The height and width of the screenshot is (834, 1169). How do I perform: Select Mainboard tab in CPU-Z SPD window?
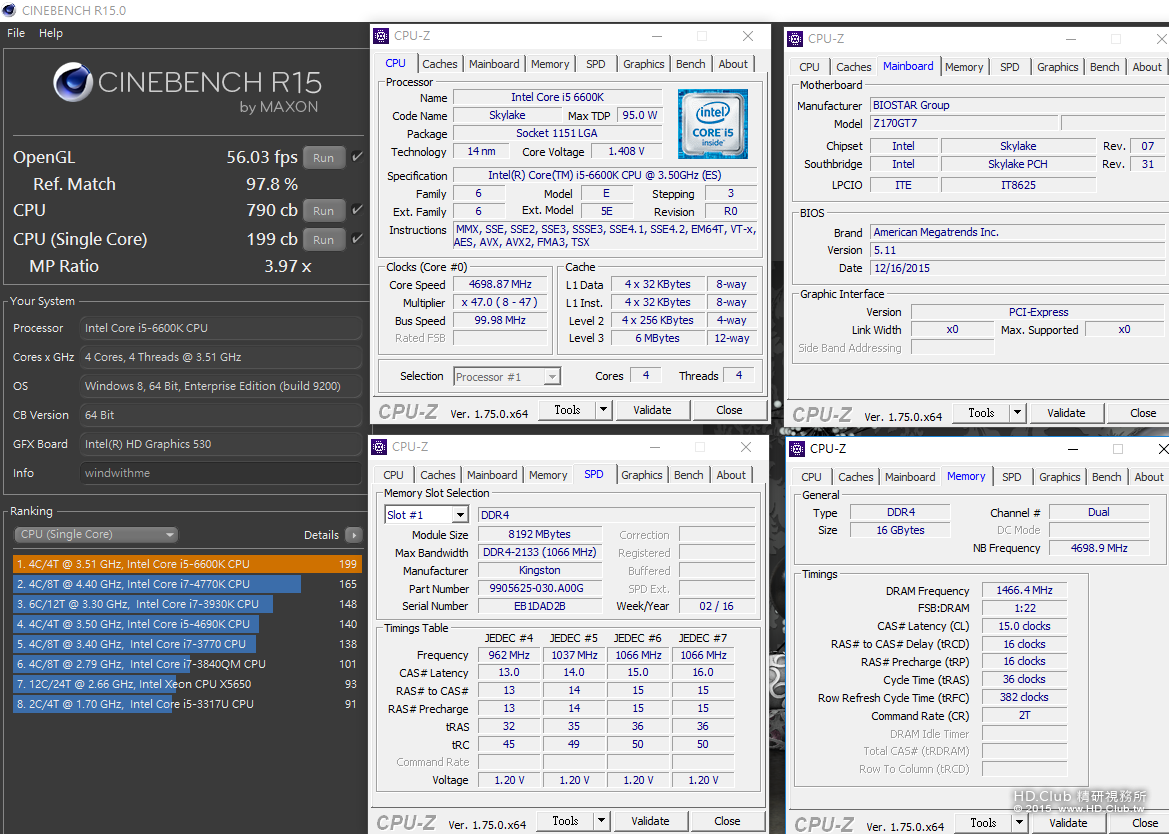[492, 475]
